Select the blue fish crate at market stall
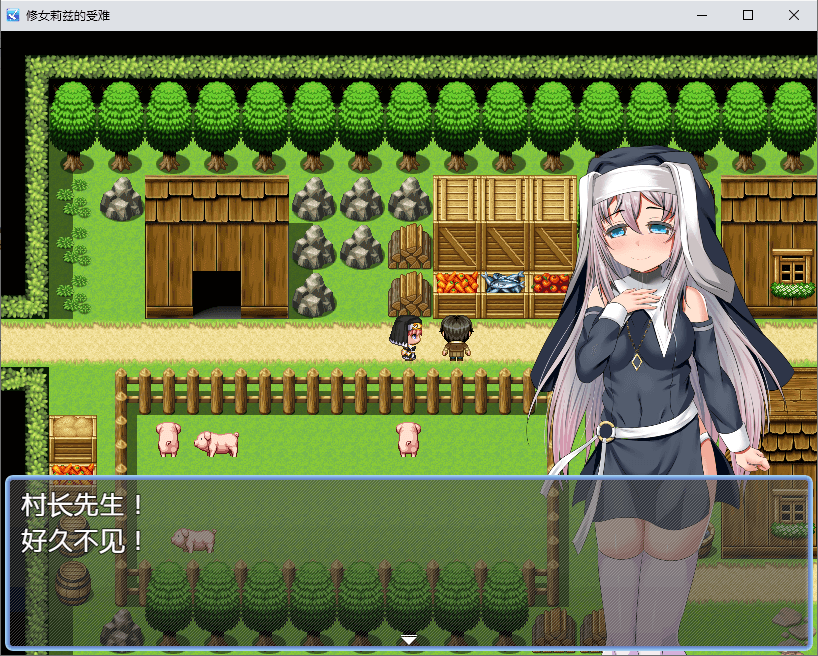The image size is (818, 656). [x=505, y=283]
